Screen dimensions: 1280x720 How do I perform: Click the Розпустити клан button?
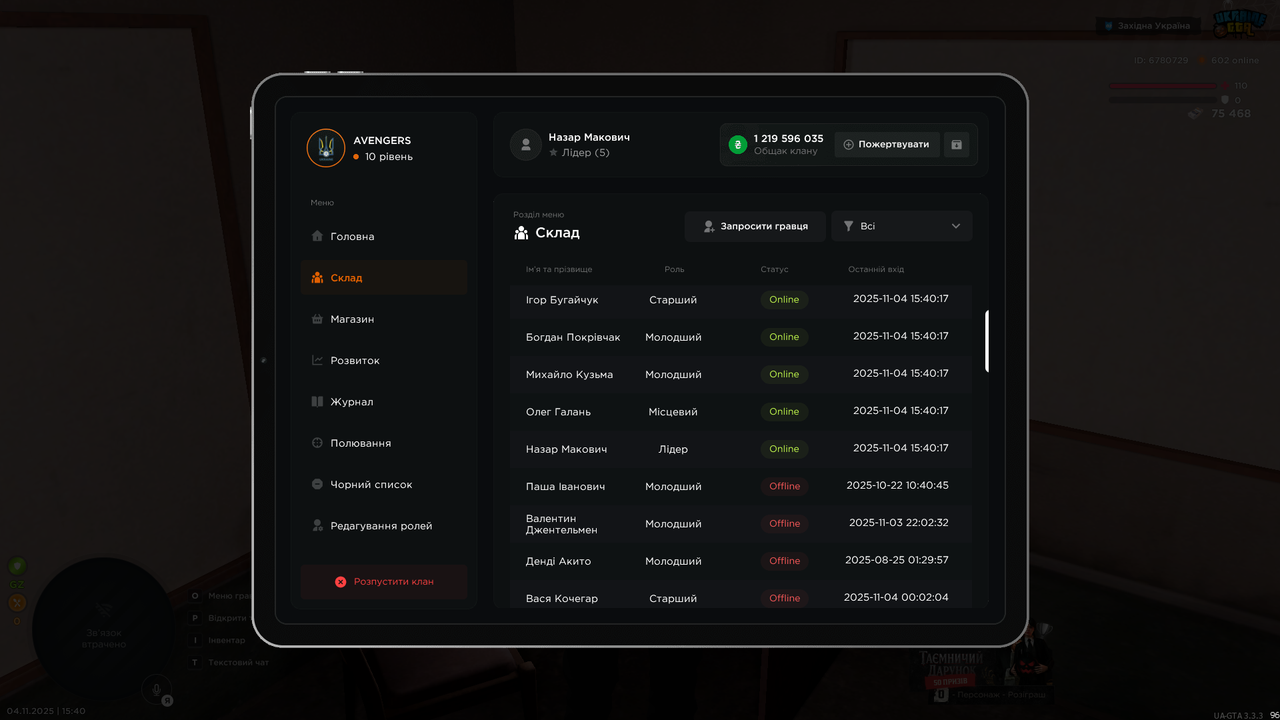[x=383, y=582]
